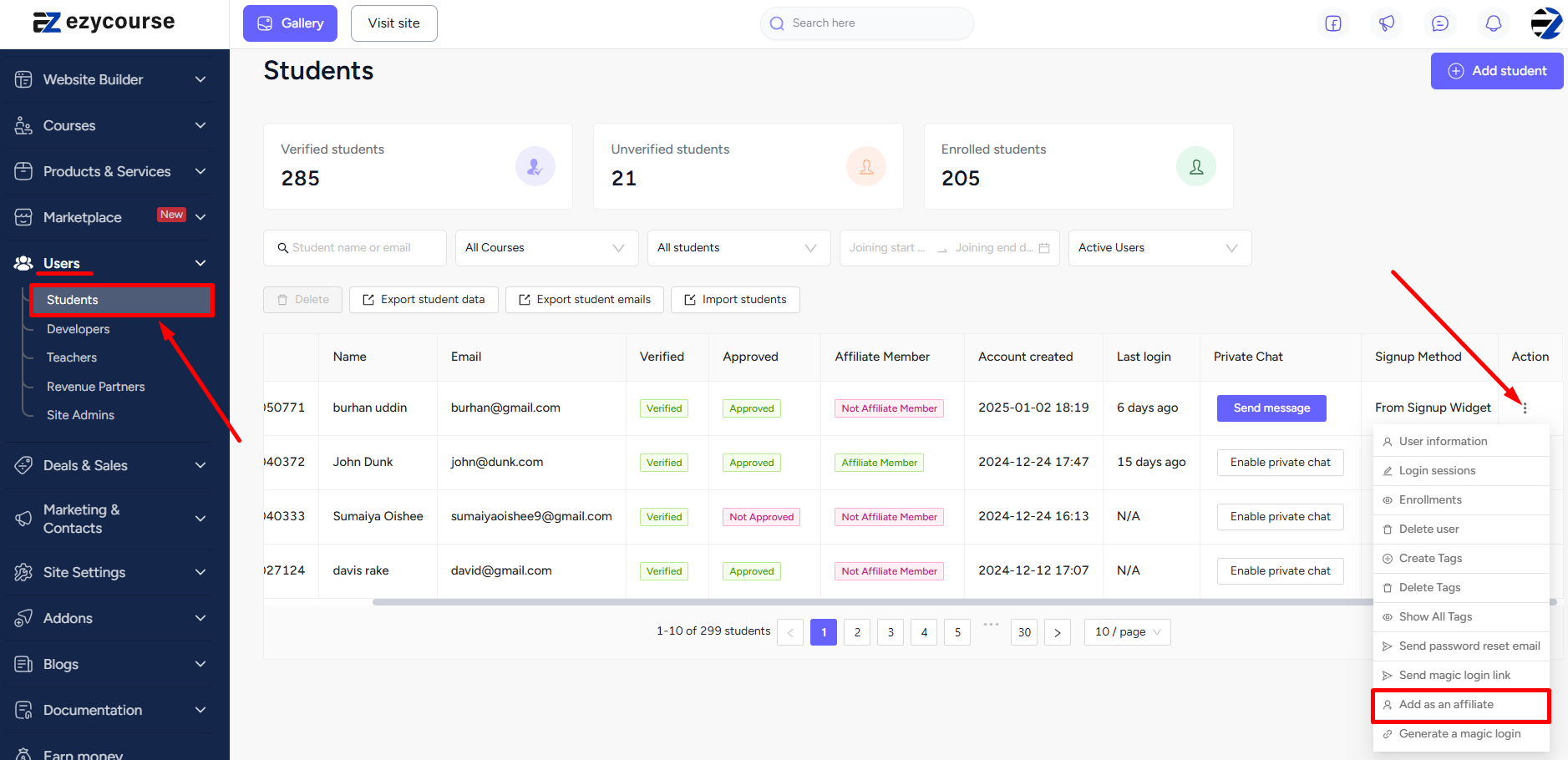This screenshot has height=760, width=1568.
Task: Expand the Courses menu chevron
Action: (x=200, y=125)
